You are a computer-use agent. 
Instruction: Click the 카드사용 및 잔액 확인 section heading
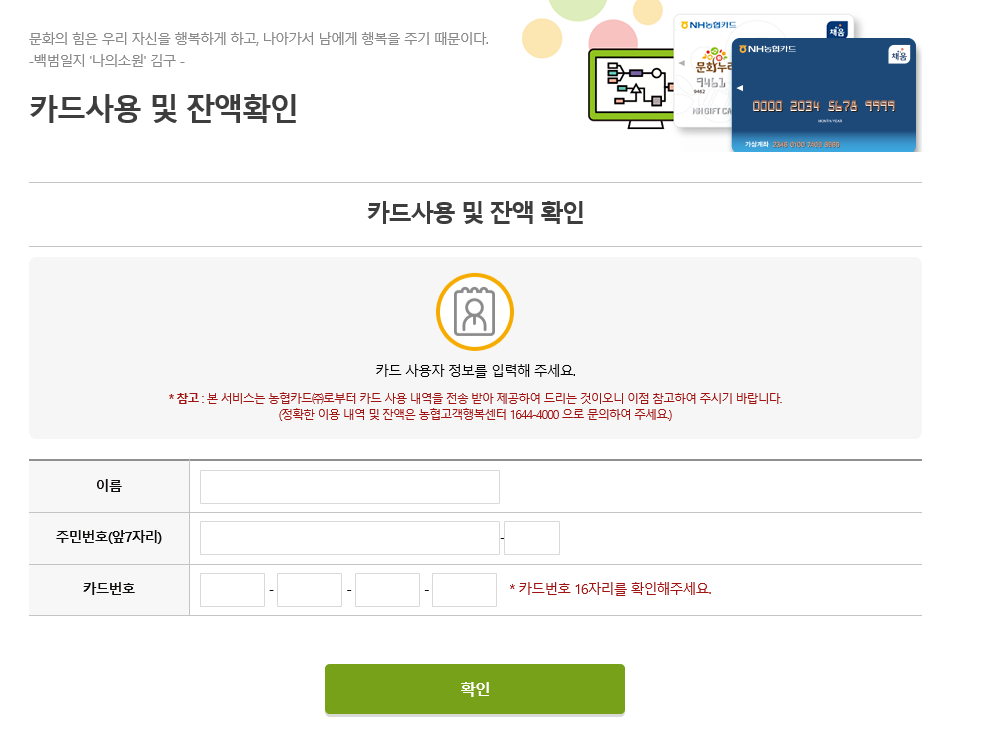coord(475,212)
